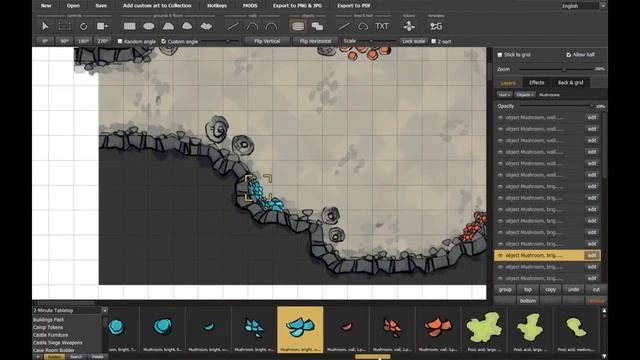The image size is (640, 360).
Task: Set rotation to 0 degrees
Action: tap(44, 41)
